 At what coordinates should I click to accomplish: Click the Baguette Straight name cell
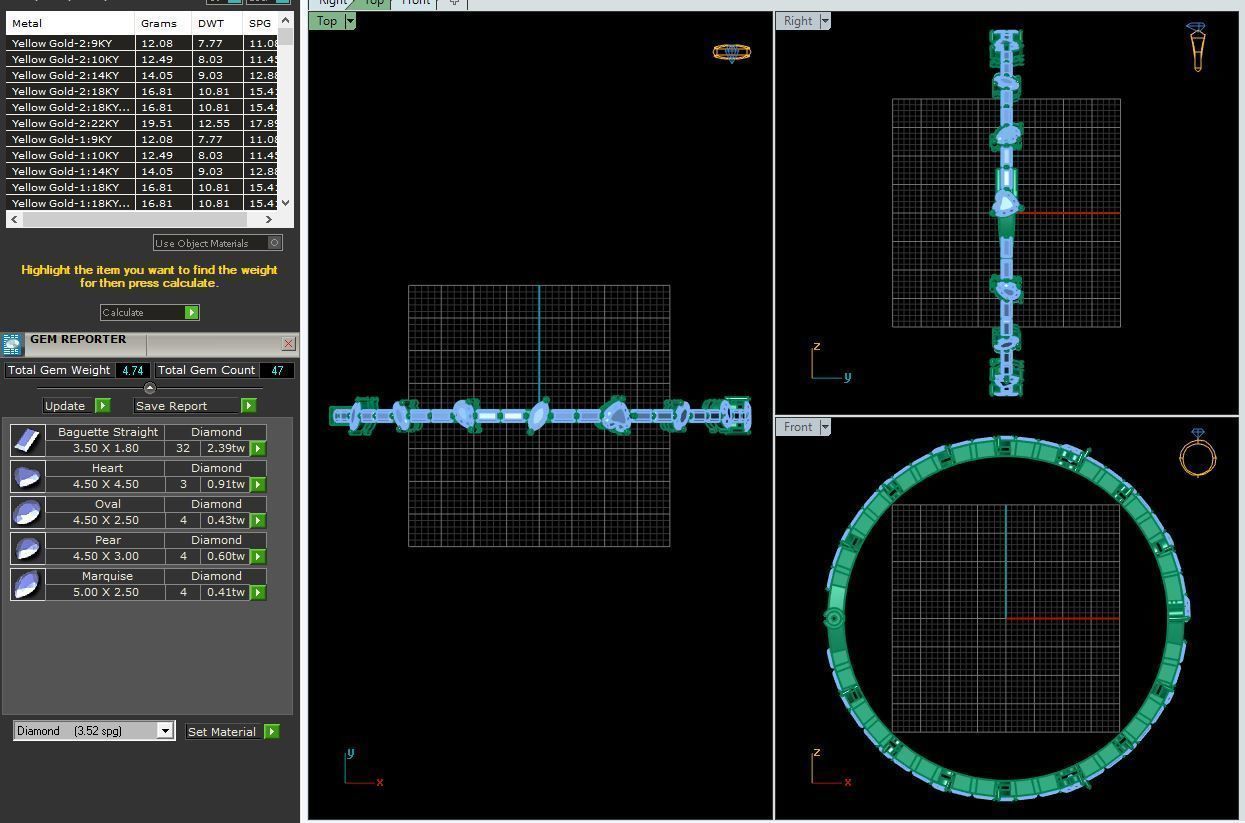[107, 432]
